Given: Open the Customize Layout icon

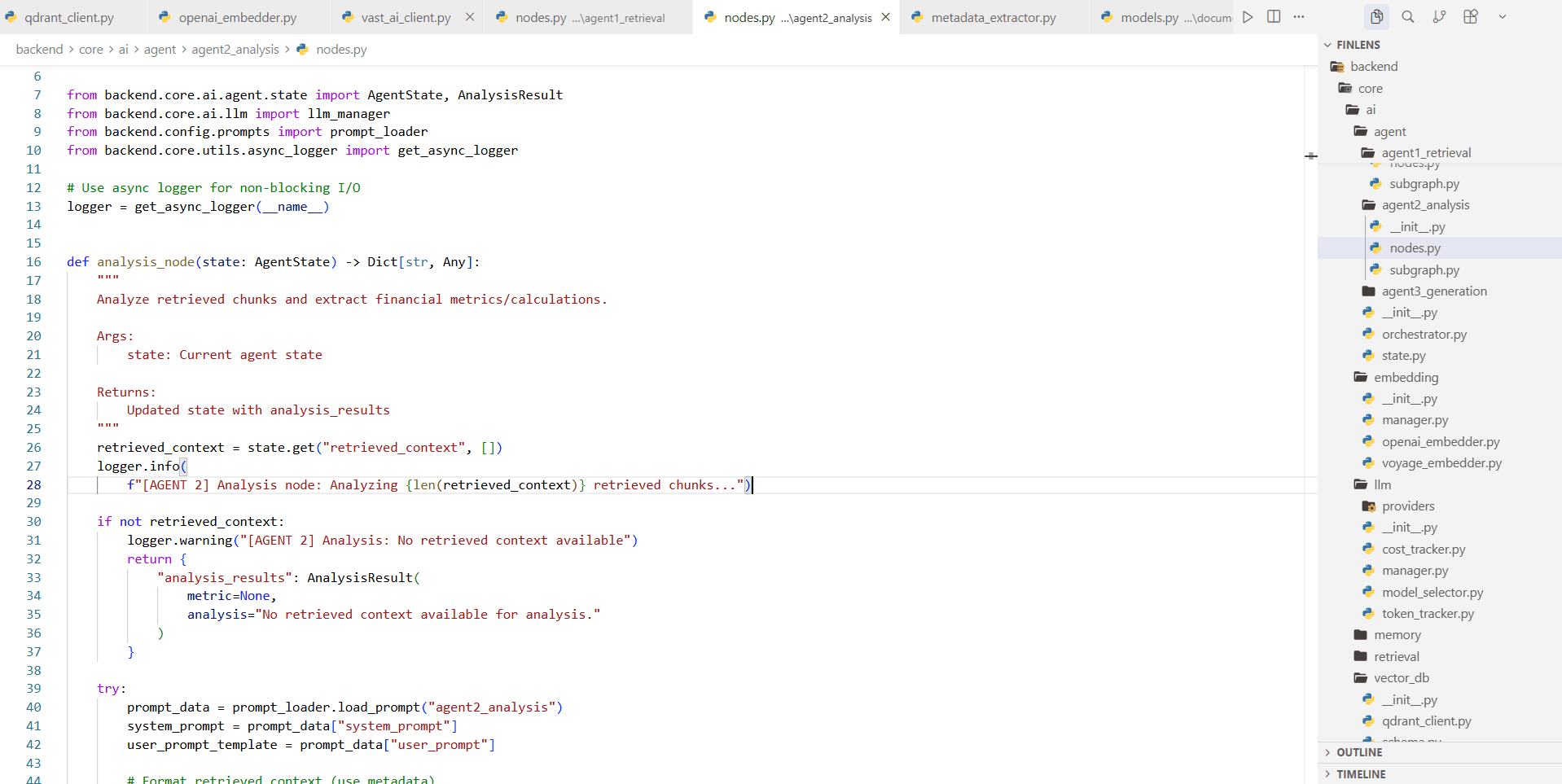Looking at the screenshot, I should tap(1471, 16).
